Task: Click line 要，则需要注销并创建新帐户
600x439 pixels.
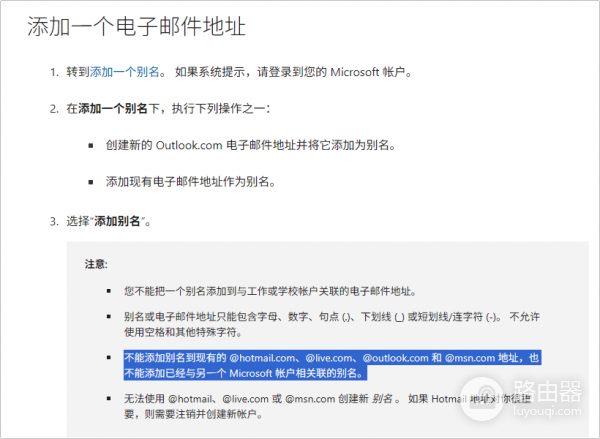Action: click(x=193, y=414)
